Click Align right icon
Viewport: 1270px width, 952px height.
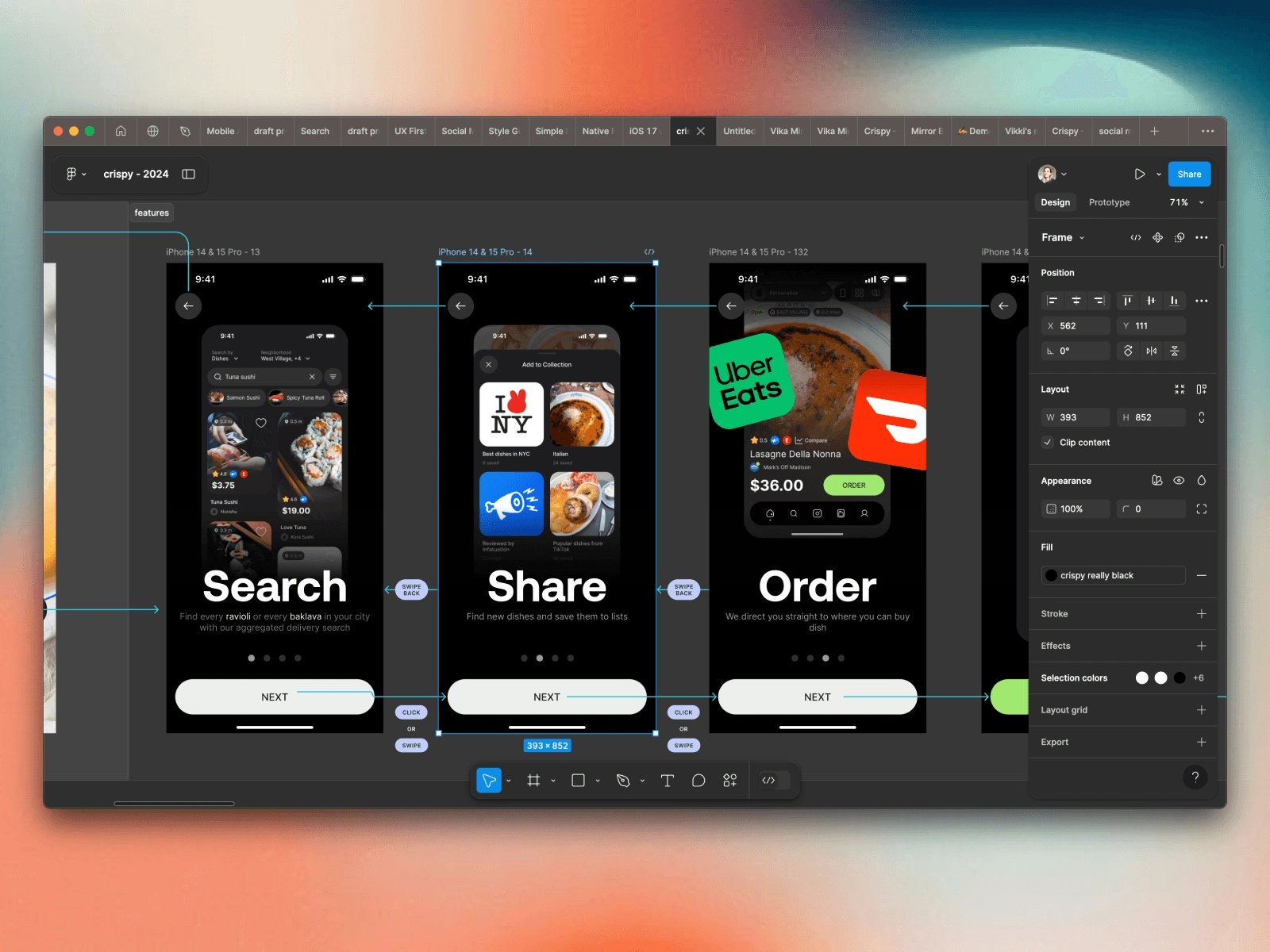click(x=1099, y=301)
